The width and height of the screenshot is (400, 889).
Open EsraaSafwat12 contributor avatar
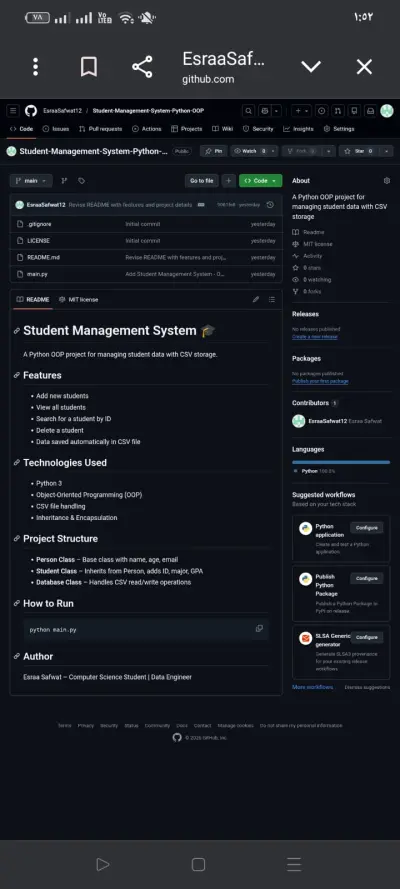coord(299,421)
